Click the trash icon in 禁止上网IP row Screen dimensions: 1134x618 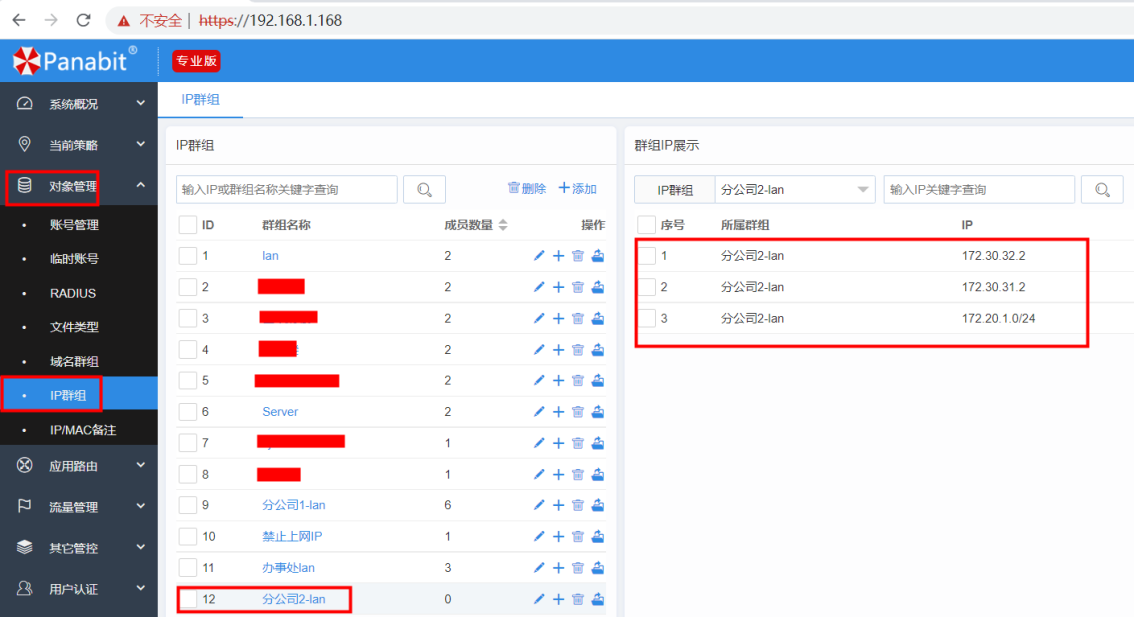[578, 536]
